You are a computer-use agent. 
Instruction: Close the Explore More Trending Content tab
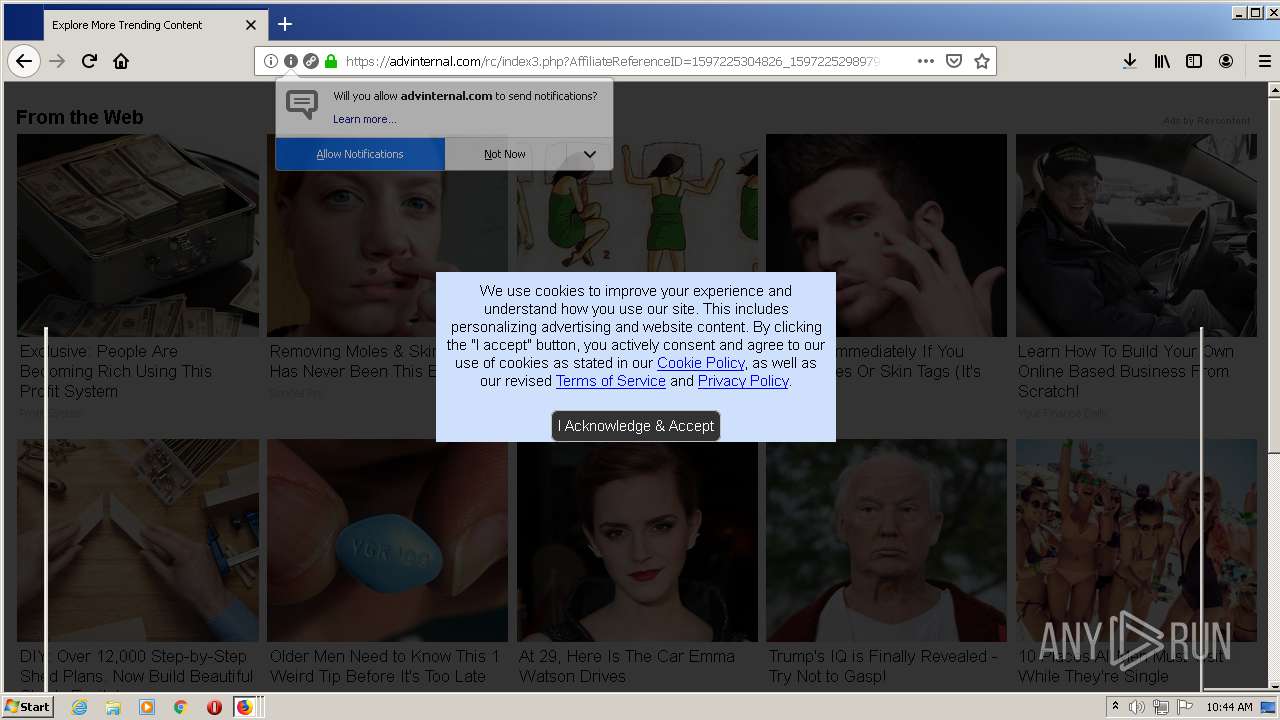click(x=251, y=25)
